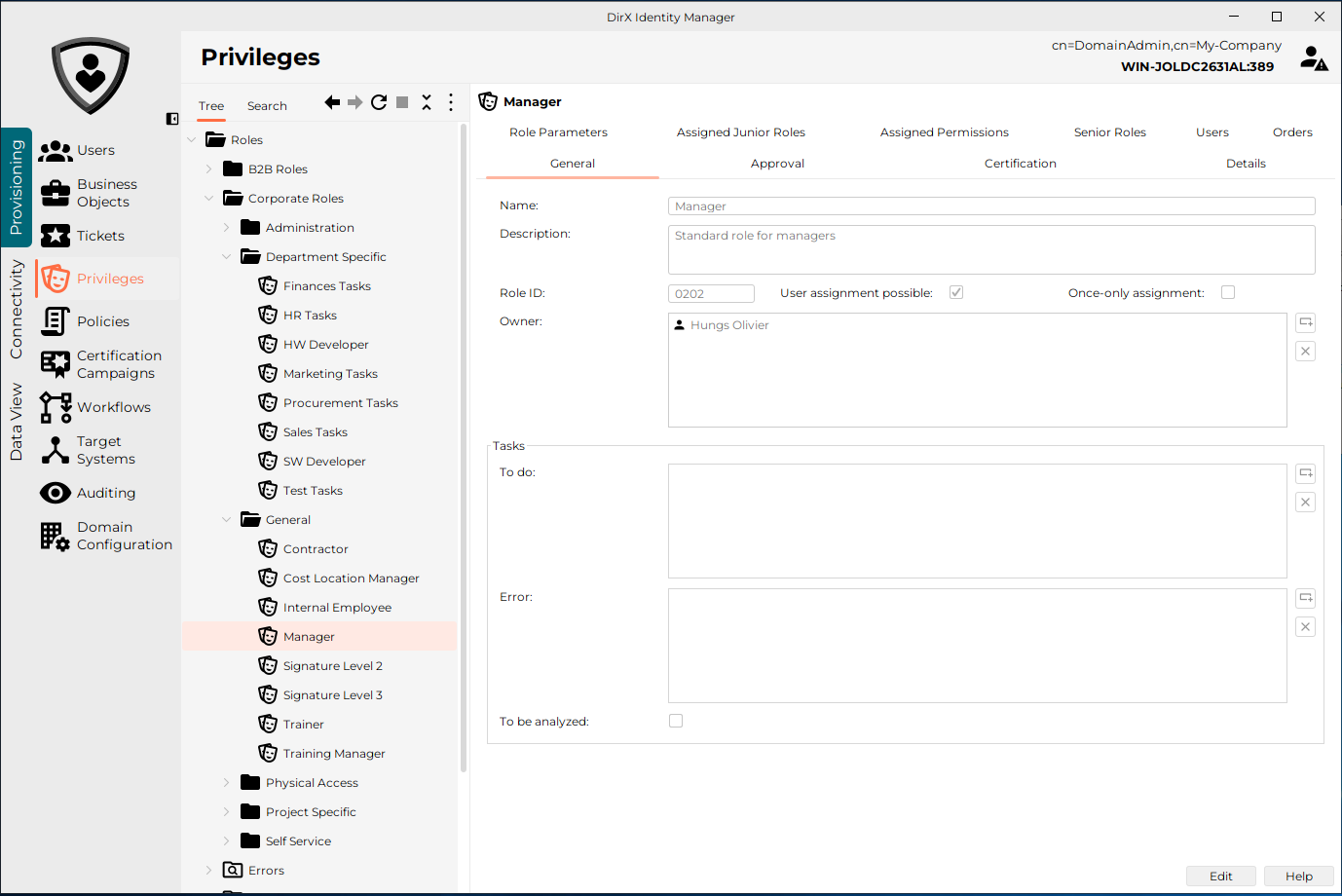The height and width of the screenshot is (896, 1342).
Task: Click the Name input field
Action: click(991, 206)
